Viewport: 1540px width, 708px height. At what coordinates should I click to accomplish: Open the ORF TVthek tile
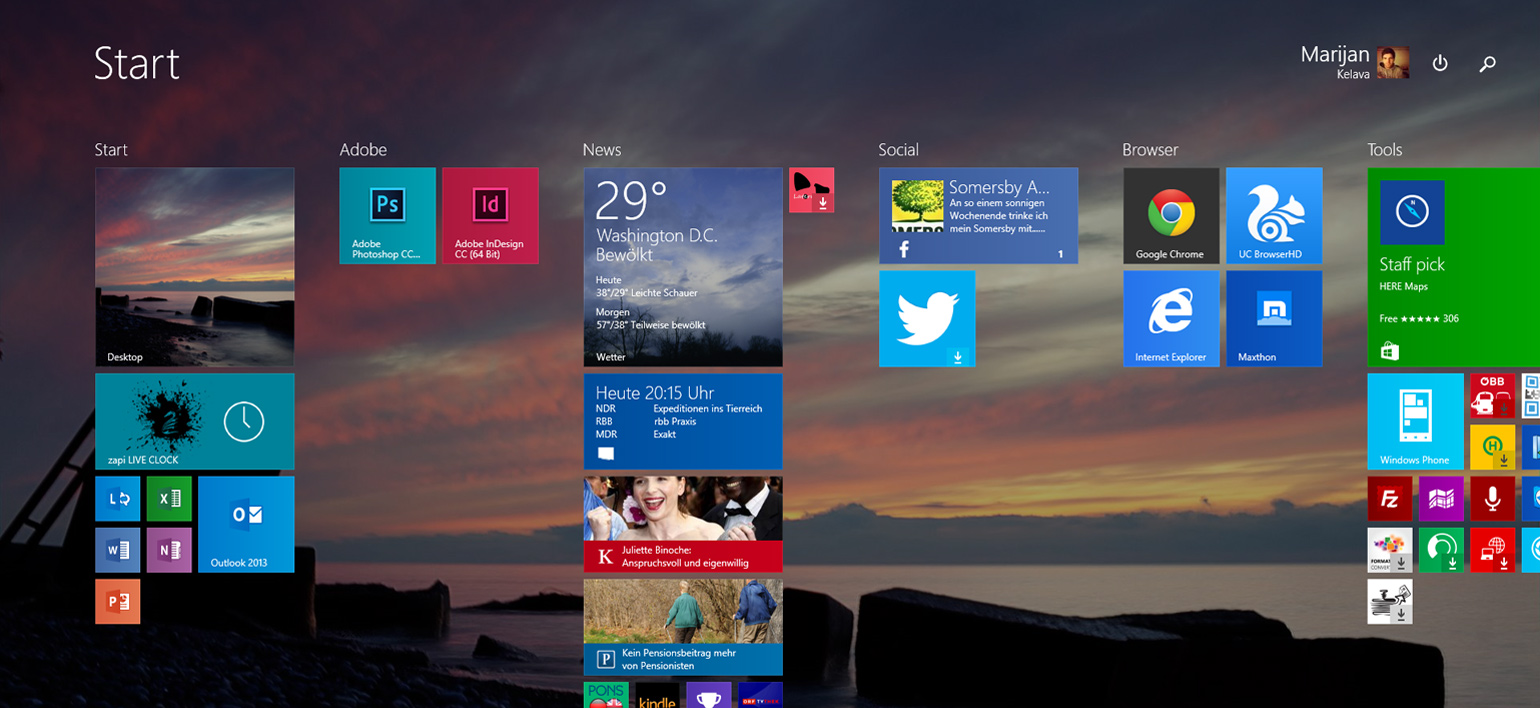760,695
